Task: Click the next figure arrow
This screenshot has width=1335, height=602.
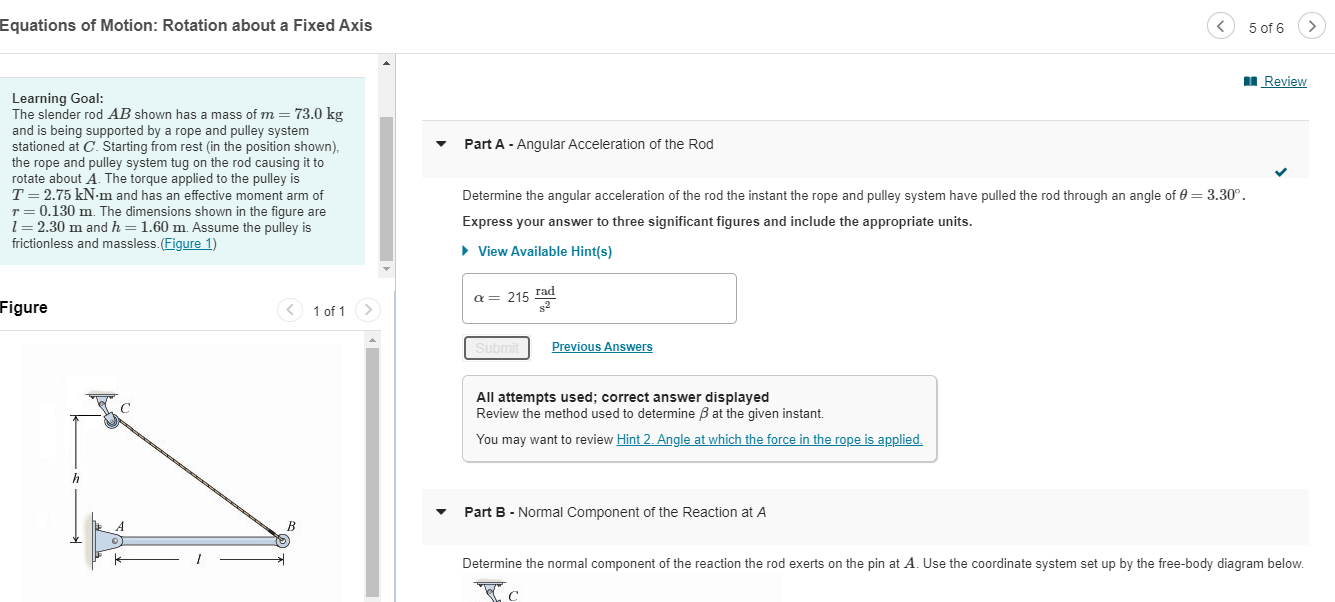Action: (368, 310)
